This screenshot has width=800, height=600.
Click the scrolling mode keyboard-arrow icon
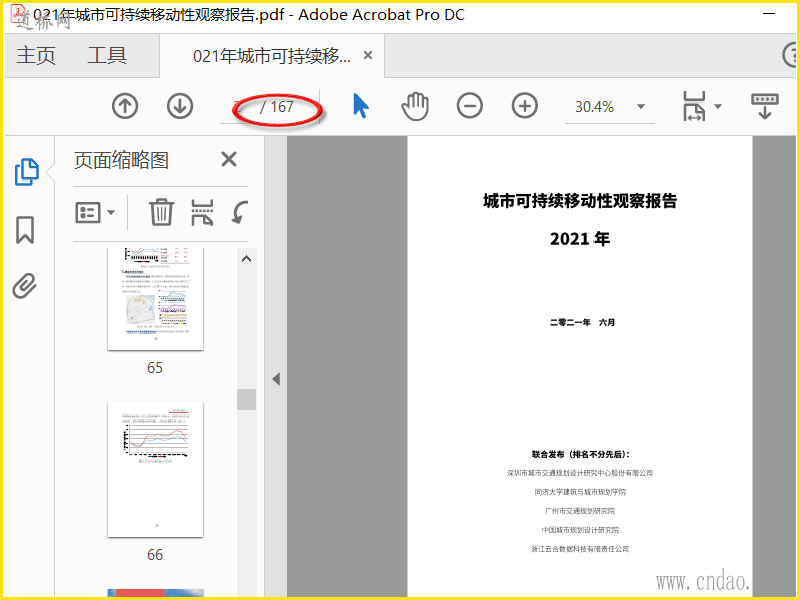pyautogui.click(x=765, y=106)
